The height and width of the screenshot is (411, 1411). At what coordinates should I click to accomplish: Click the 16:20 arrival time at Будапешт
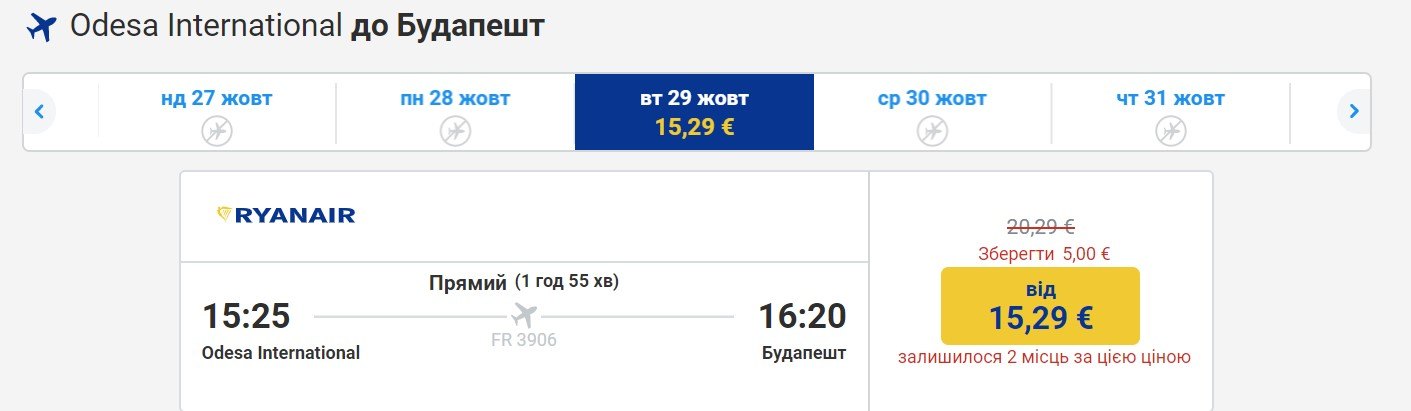(802, 316)
